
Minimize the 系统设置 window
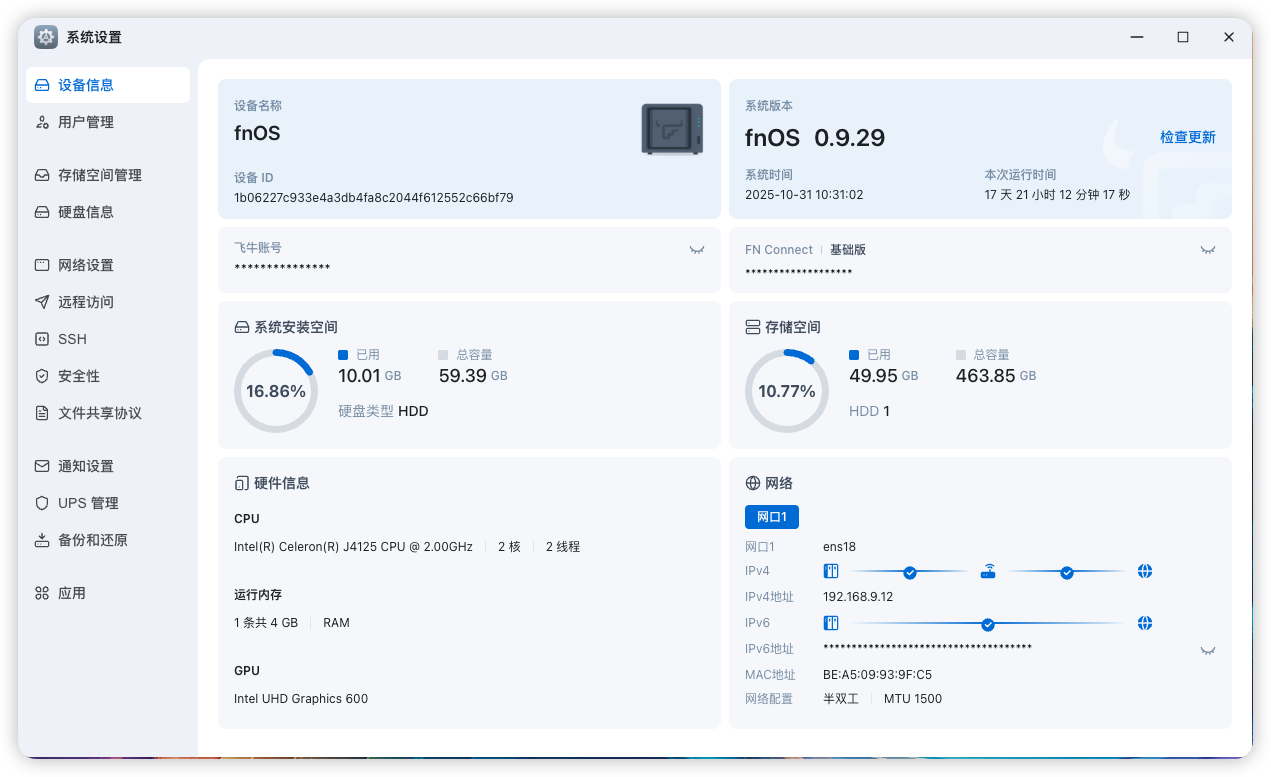pyautogui.click(x=1137, y=37)
